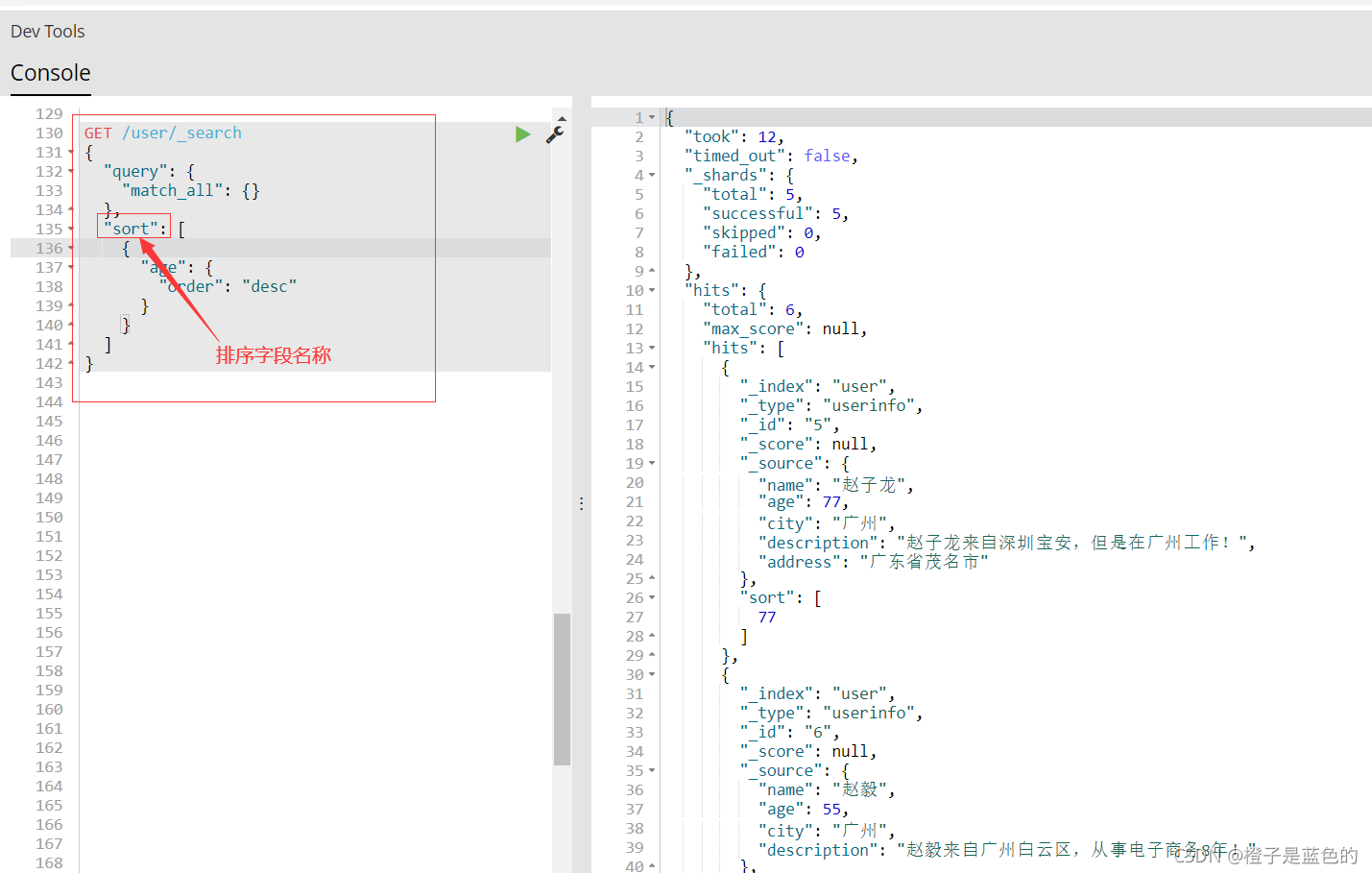Screen dimensions: 1372x873
Task: Collapse second "_source" block at line 35
Action: tap(652, 771)
